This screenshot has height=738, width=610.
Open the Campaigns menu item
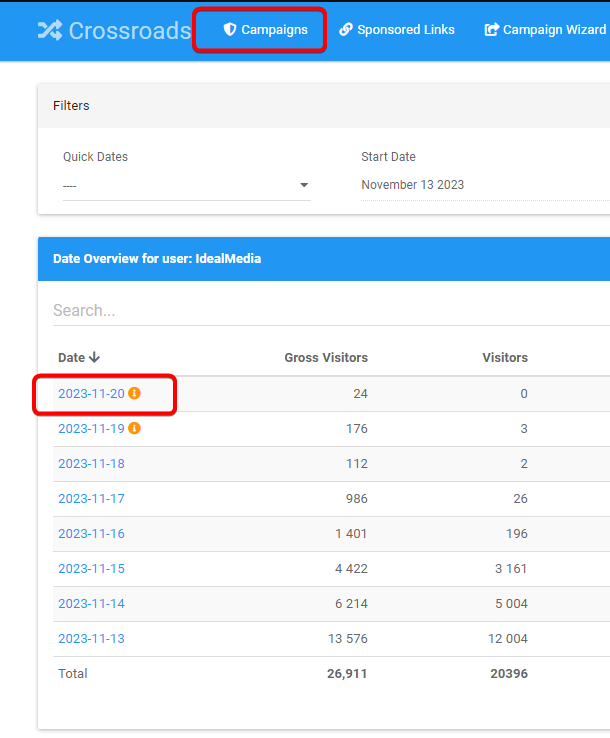click(265, 30)
